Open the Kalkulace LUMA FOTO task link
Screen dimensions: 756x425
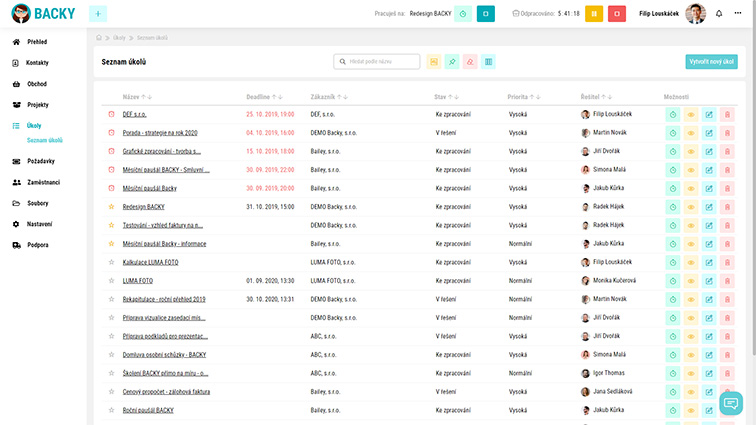click(x=151, y=261)
